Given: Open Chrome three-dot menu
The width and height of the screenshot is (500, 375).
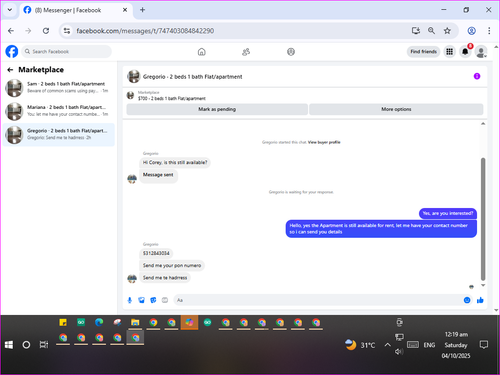Looking at the screenshot, I should [x=489, y=31].
